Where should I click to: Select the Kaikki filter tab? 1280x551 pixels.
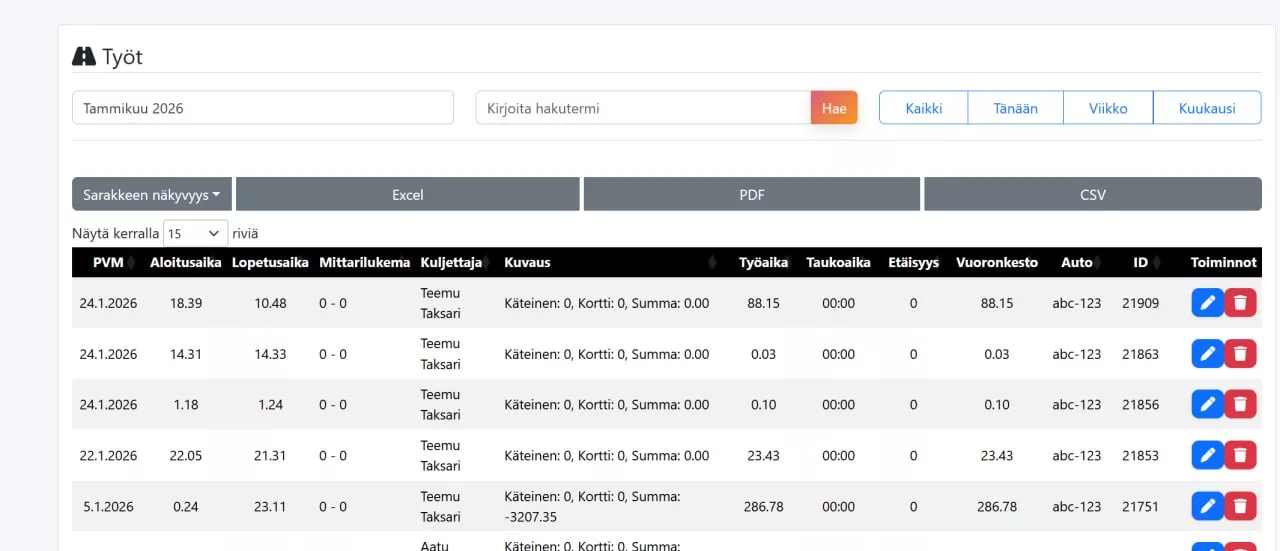(x=924, y=108)
